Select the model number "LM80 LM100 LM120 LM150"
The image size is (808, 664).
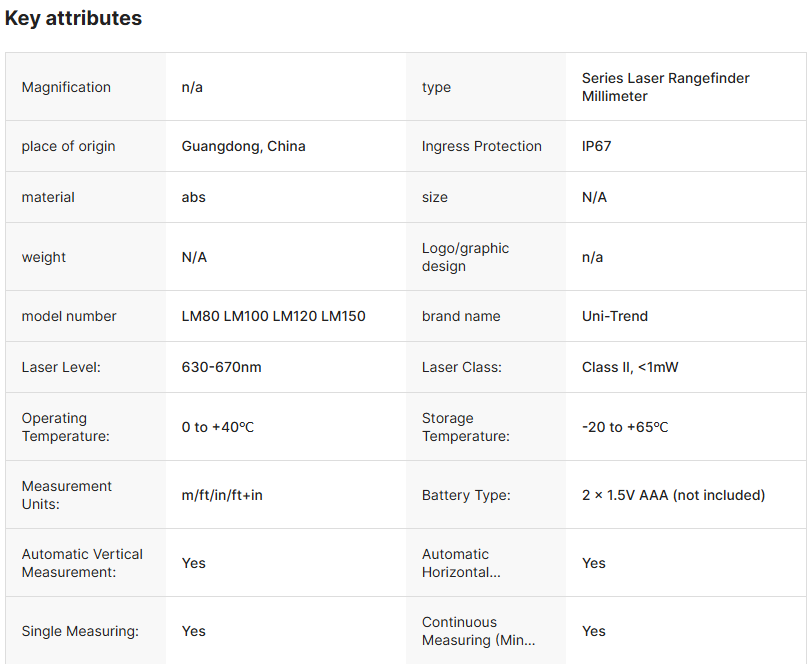click(273, 316)
